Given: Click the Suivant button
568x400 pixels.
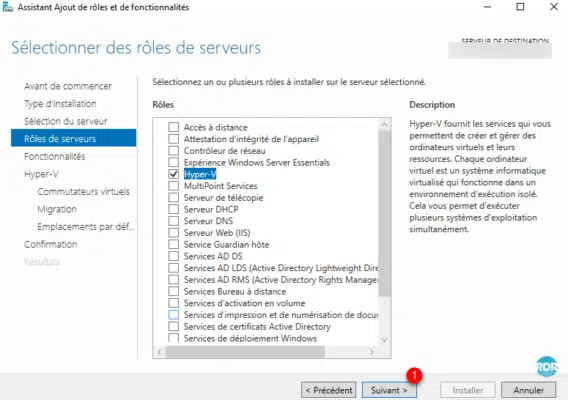Looking at the screenshot, I should pyautogui.click(x=389, y=390).
